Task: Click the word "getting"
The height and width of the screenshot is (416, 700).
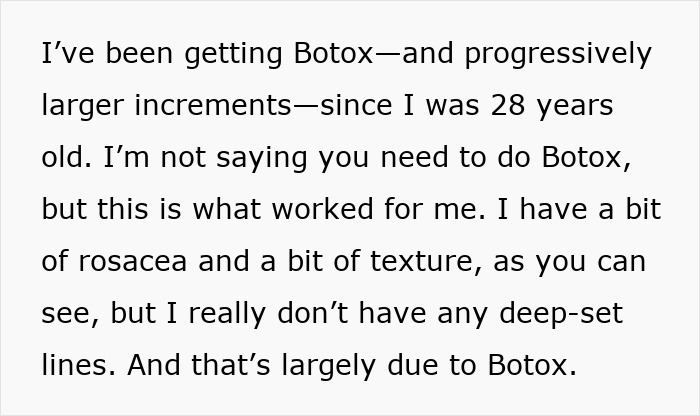Action: [233, 55]
